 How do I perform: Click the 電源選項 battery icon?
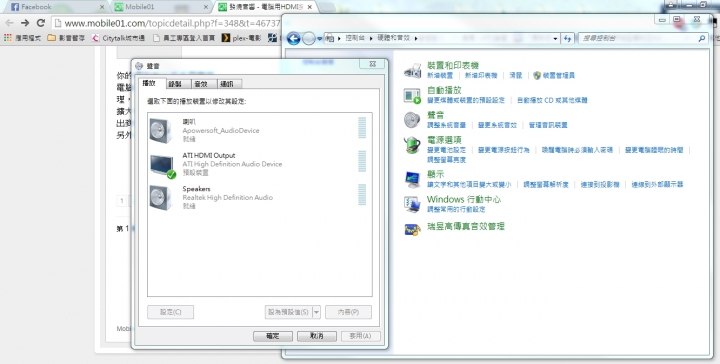point(412,145)
